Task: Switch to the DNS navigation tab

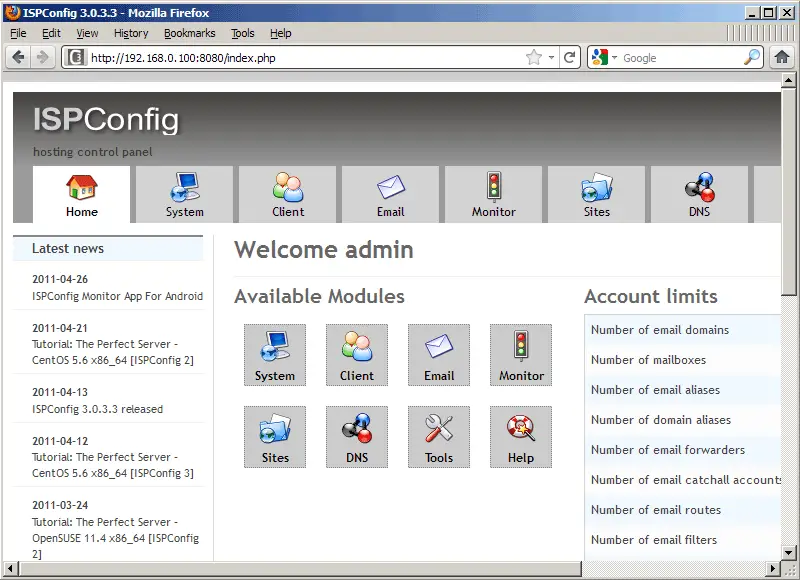Action: point(699,194)
